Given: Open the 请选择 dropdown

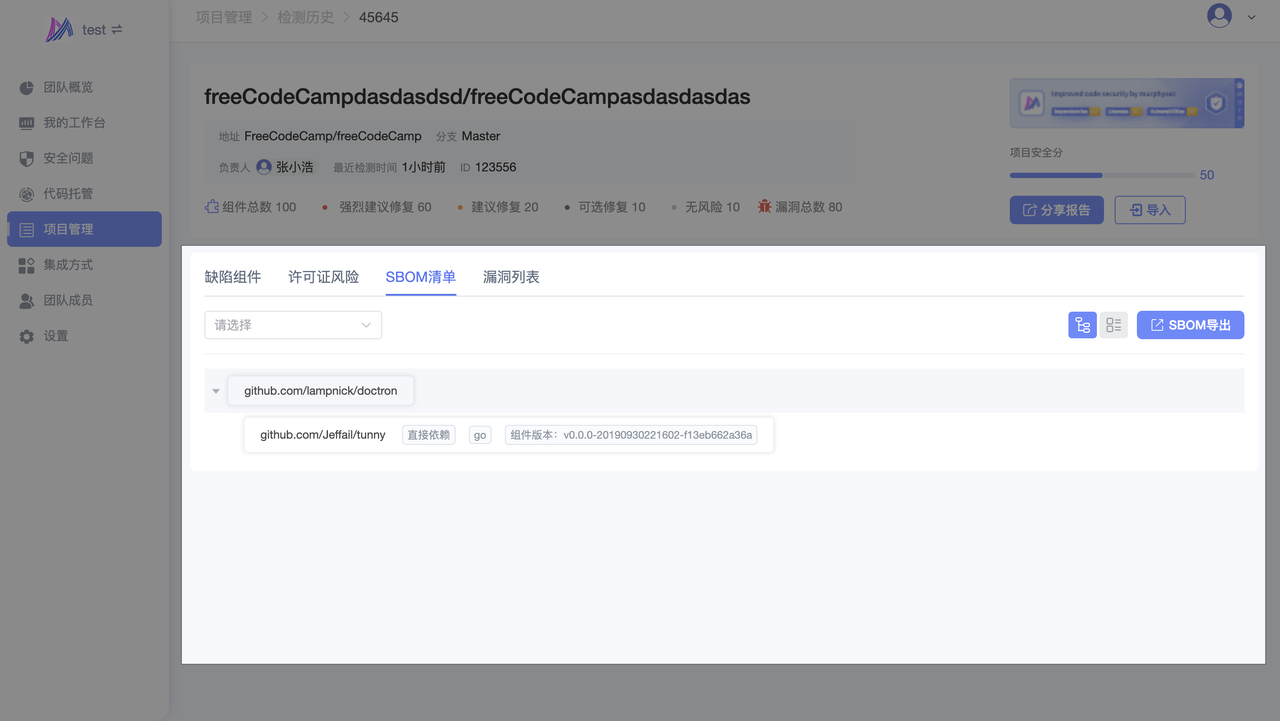Looking at the screenshot, I should [x=293, y=325].
